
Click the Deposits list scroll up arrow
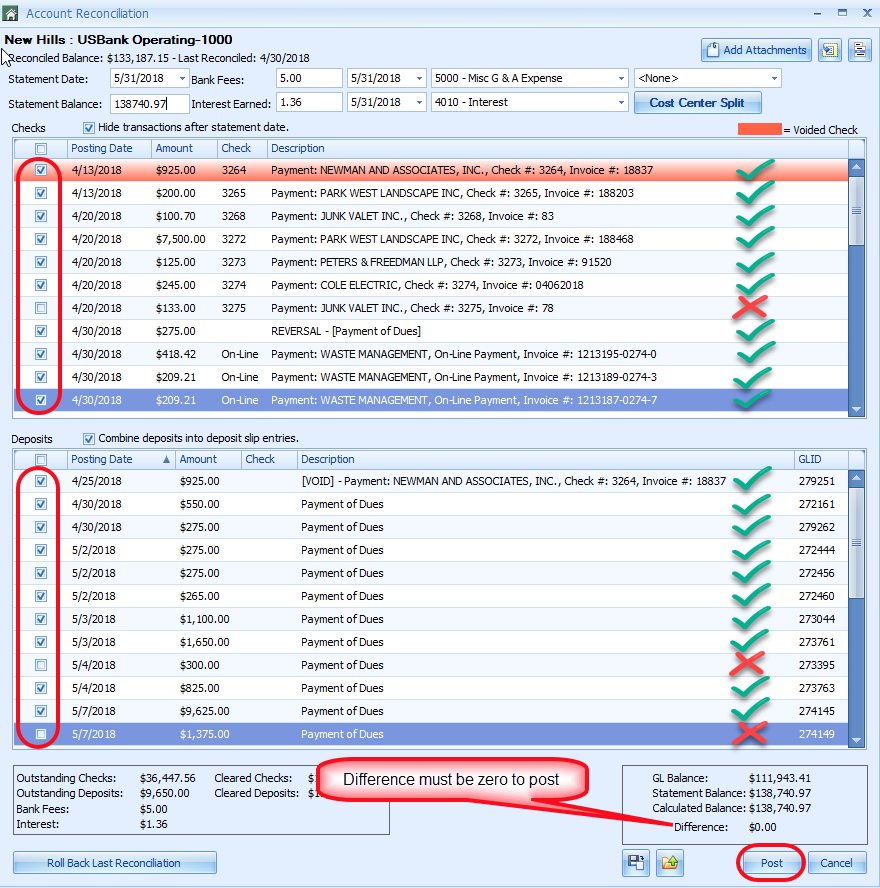(857, 459)
